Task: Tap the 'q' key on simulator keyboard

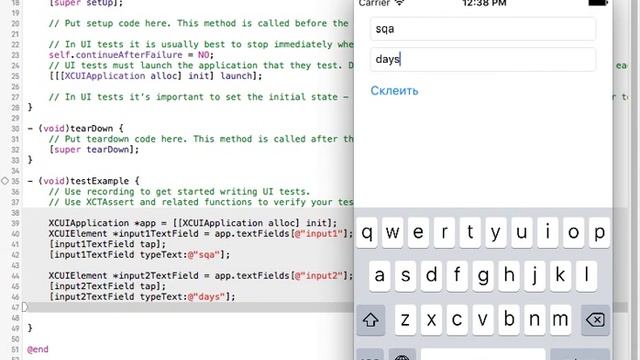Action: point(367,233)
